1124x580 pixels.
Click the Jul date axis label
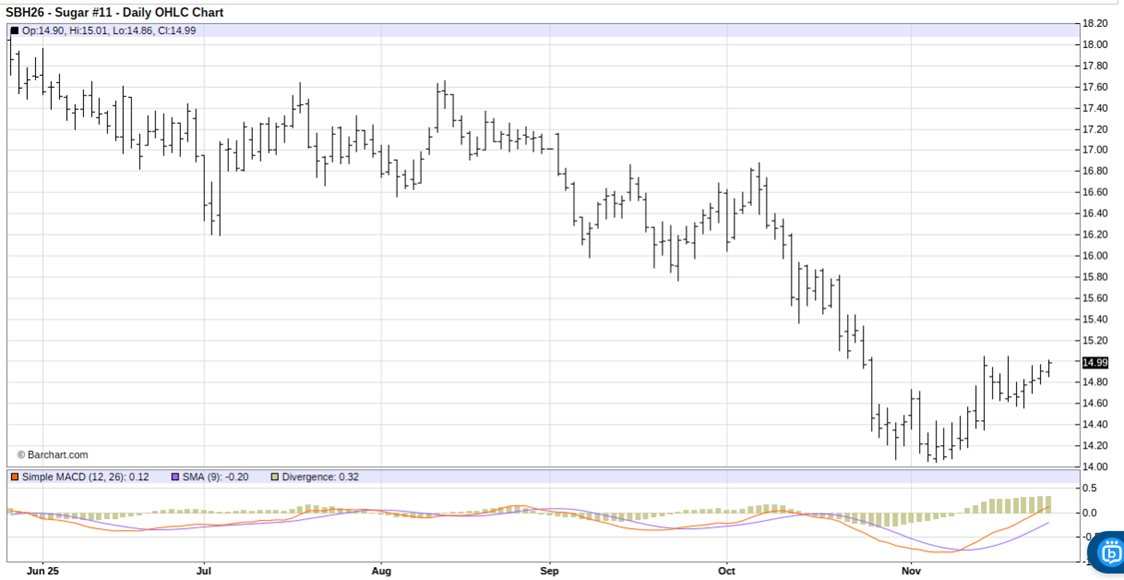pos(204,573)
